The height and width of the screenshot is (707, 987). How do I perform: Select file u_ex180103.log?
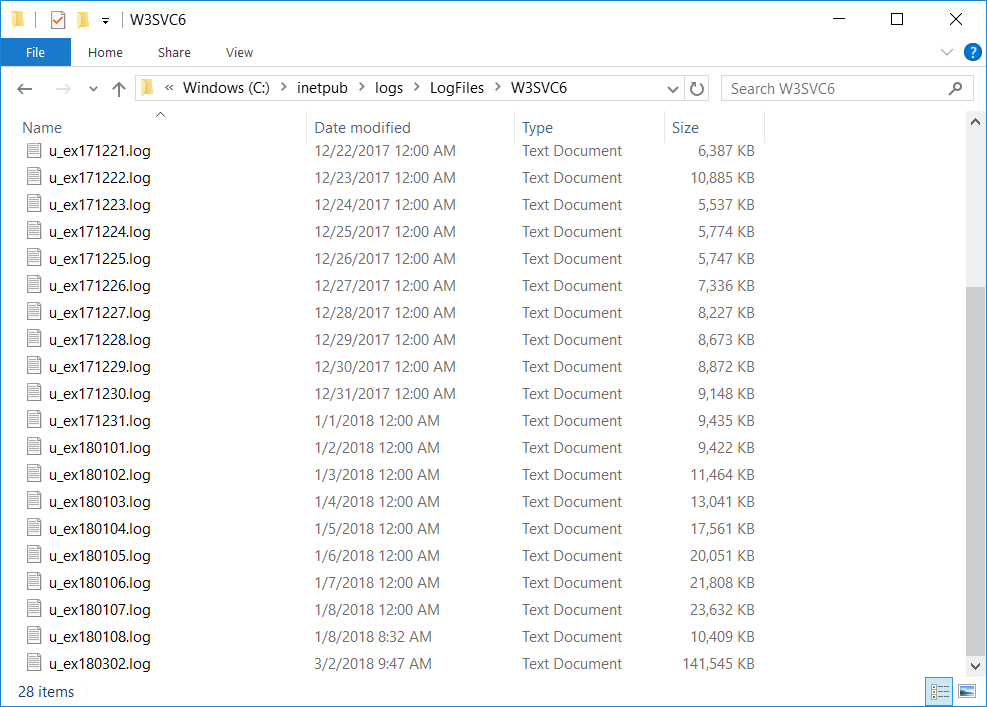point(99,502)
